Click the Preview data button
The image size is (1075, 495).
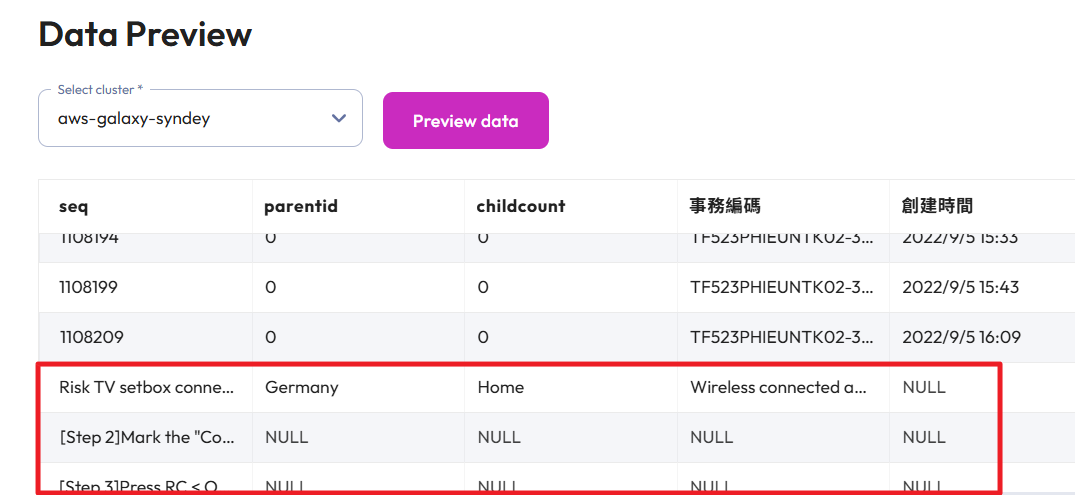click(466, 121)
